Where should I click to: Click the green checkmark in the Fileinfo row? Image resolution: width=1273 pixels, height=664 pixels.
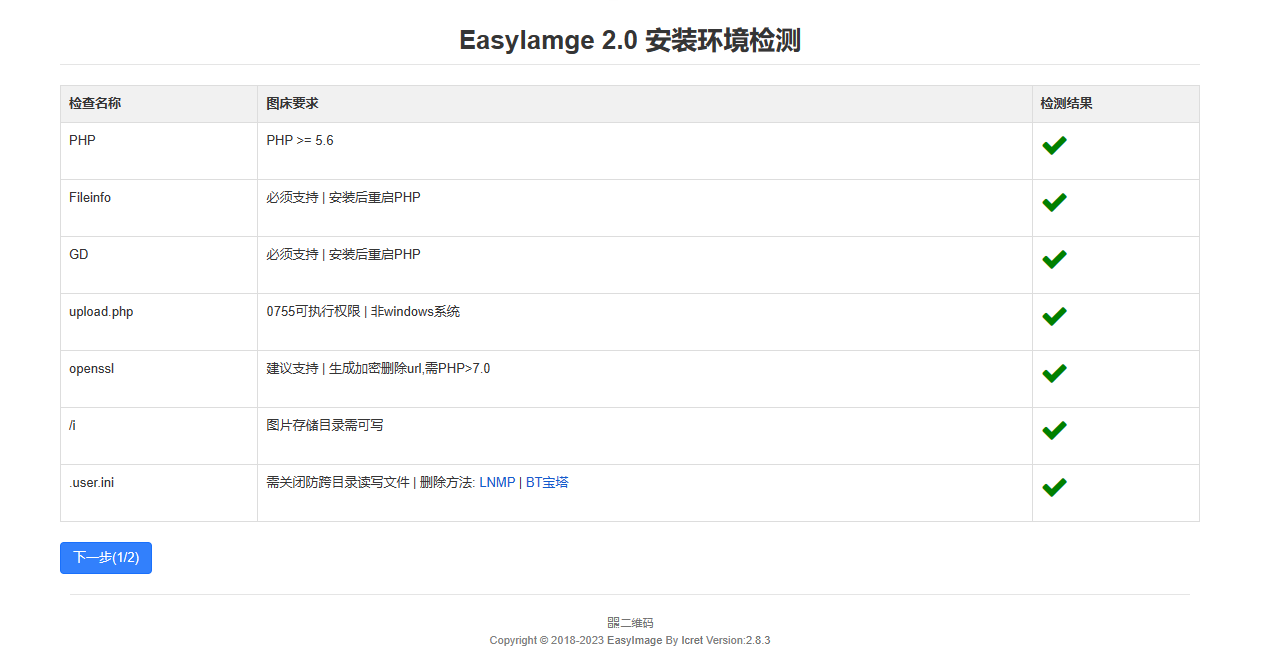pos(1054,203)
